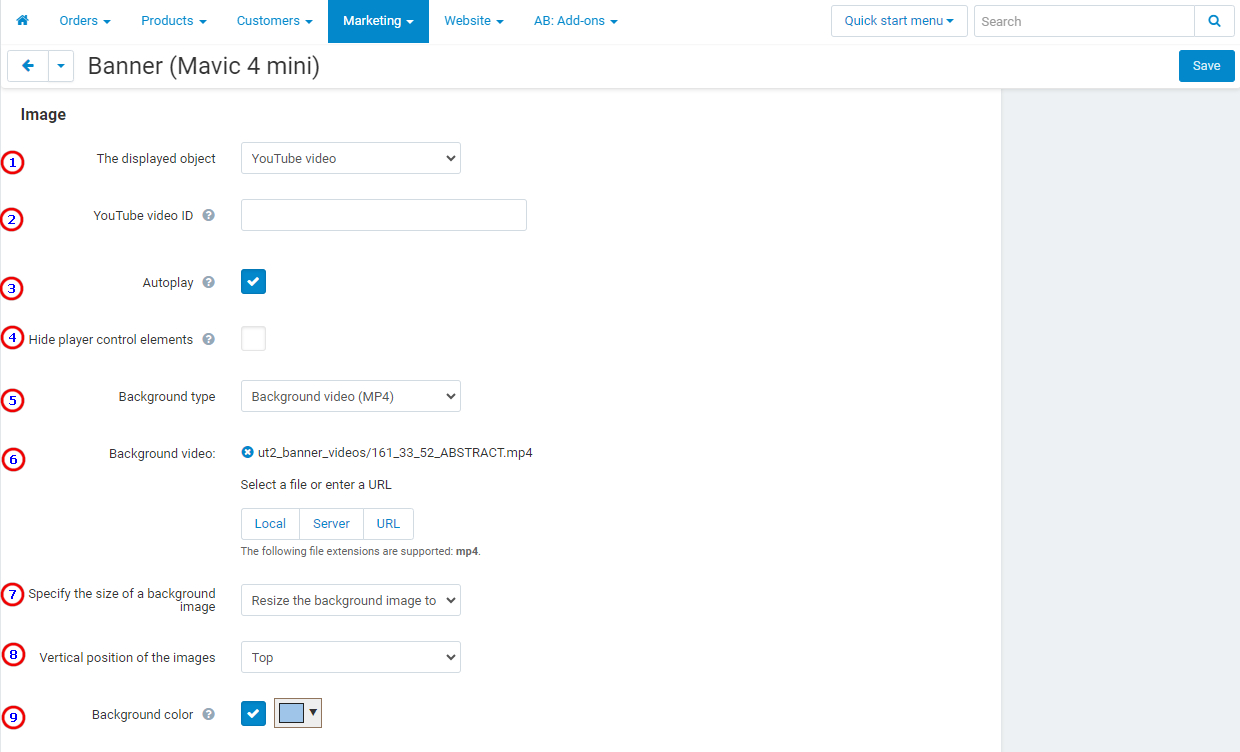Choose Server file source button
This screenshot has height=752, width=1240.
point(331,524)
